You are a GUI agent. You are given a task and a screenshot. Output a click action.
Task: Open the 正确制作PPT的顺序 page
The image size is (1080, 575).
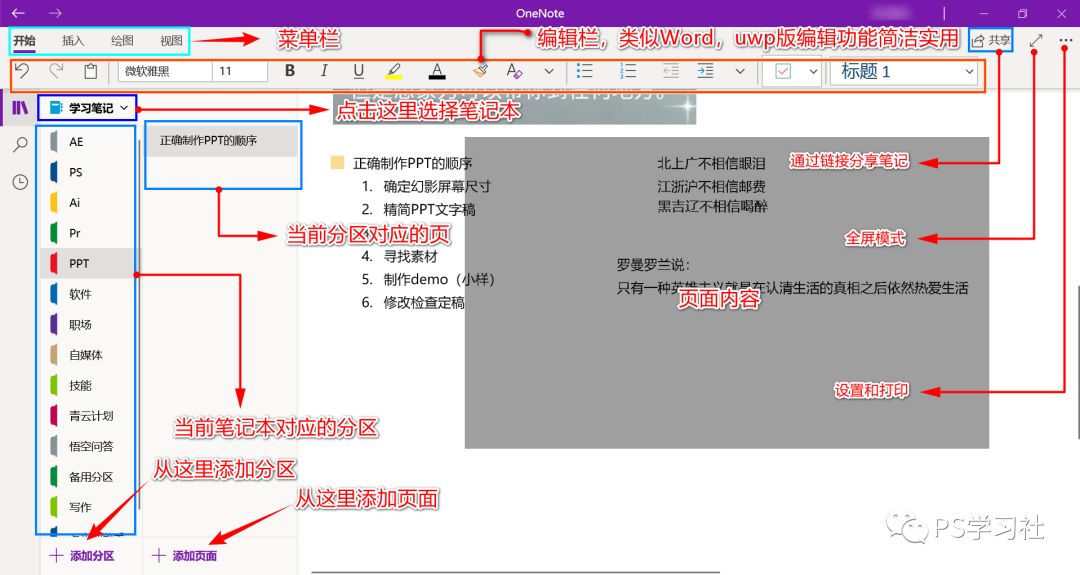[x=222, y=140]
